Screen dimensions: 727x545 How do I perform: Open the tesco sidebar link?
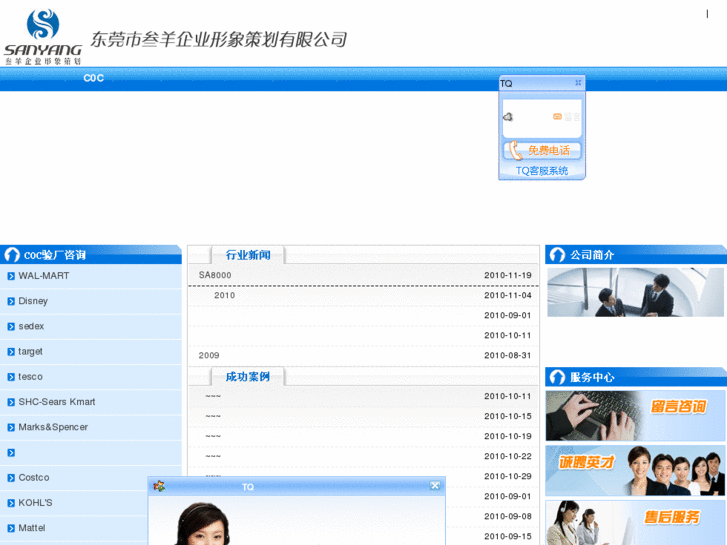(x=30, y=377)
